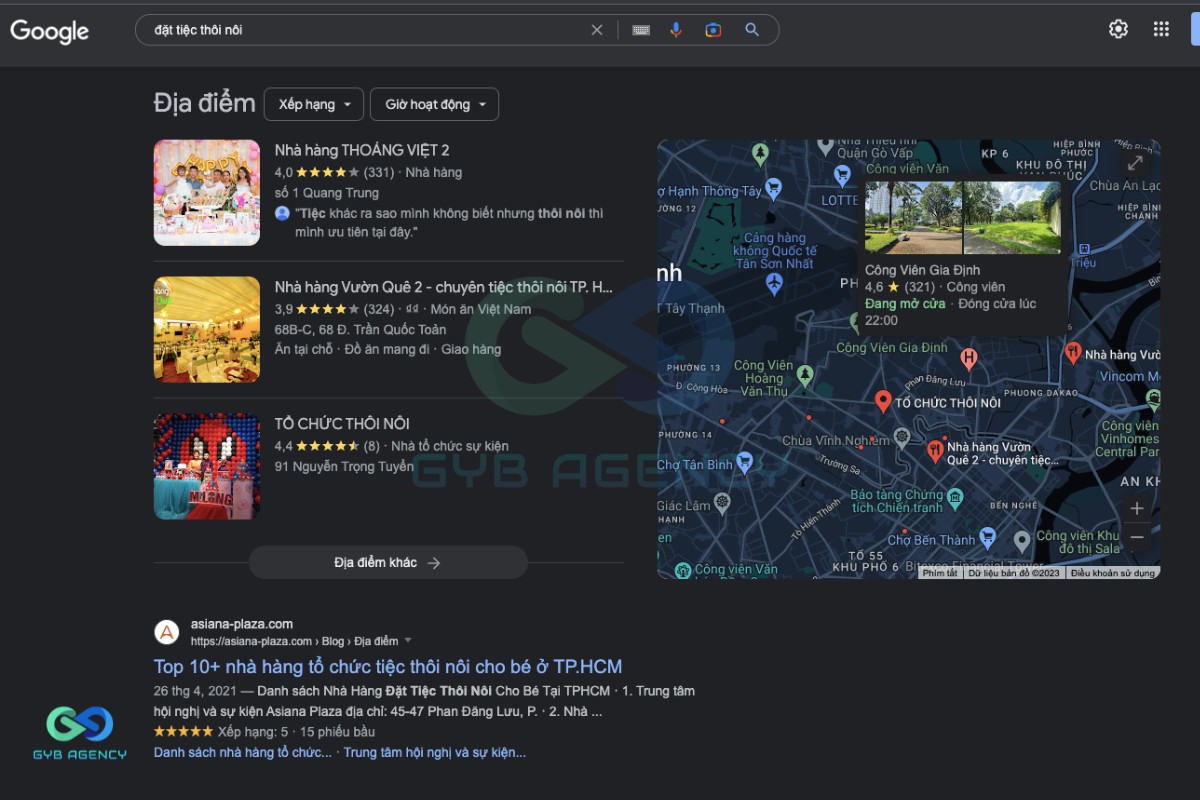1200x800 pixels.
Task: Click the magnifier search button
Action: point(752,30)
